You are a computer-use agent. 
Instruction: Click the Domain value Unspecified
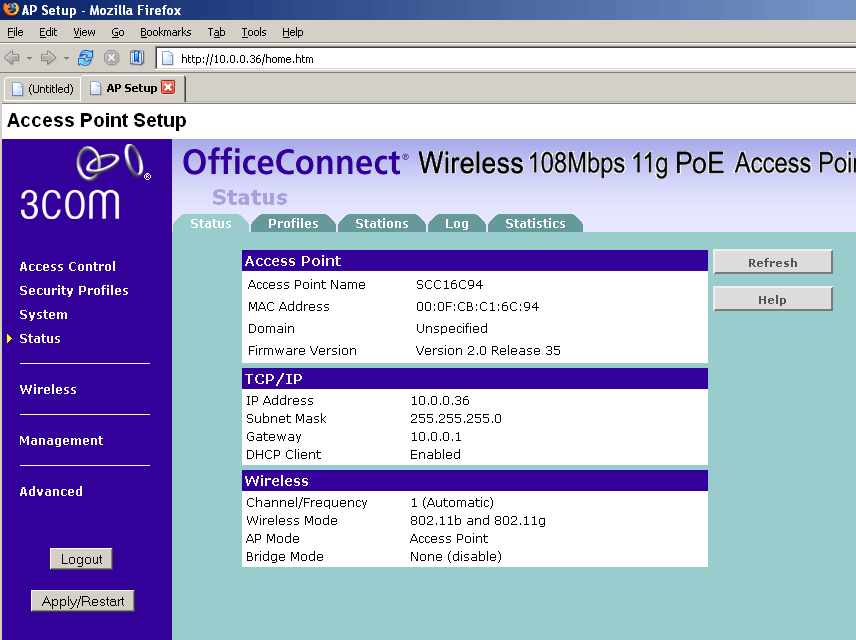pyautogui.click(x=451, y=329)
